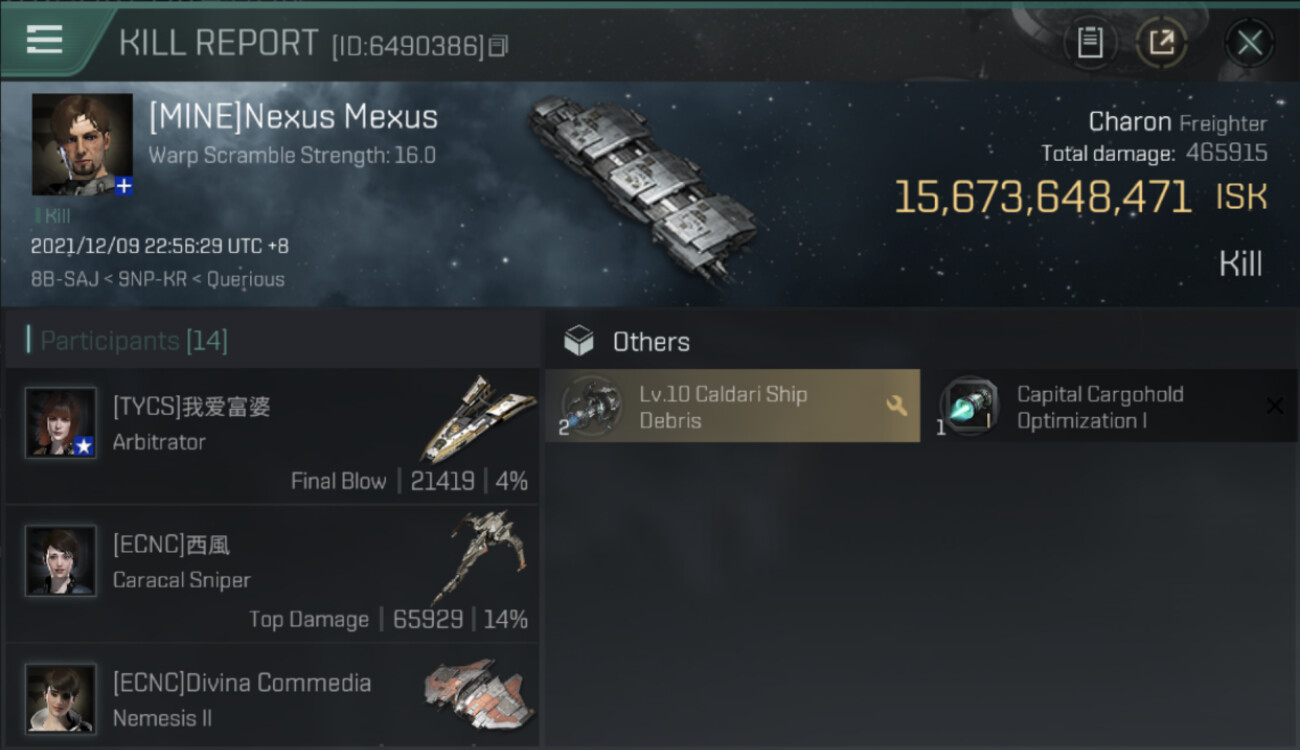Select Lv.10 Caldari Ship Debris item
Screen dimensions: 1300x750
click(730, 407)
